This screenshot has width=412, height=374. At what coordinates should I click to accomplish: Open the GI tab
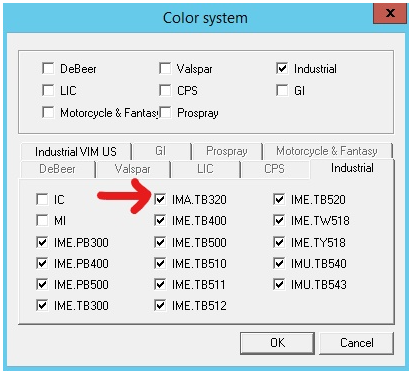click(x=161, y=151)
